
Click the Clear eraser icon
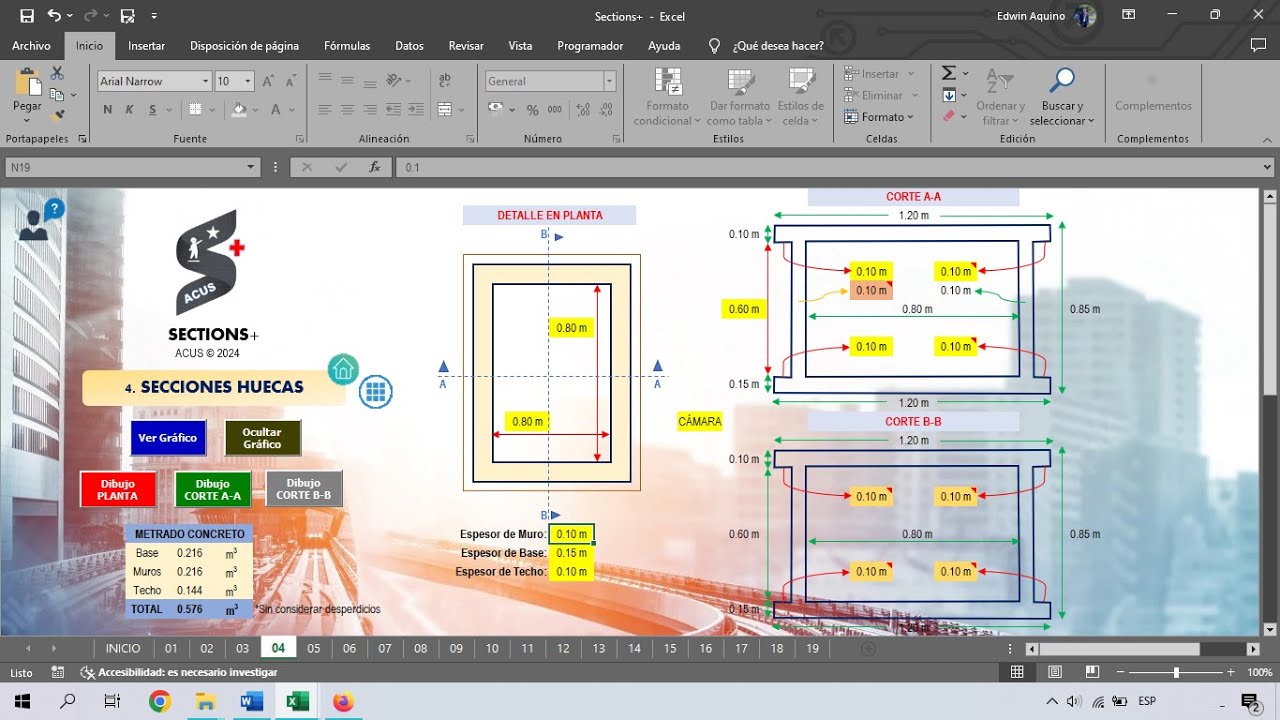click(x=949, y=116)
